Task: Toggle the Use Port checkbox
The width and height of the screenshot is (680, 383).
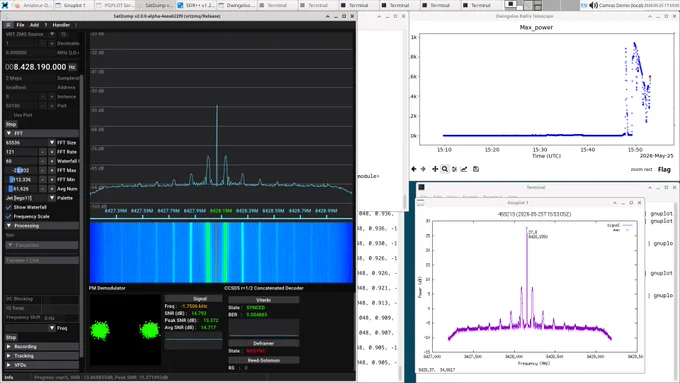Action: point(8,115)
